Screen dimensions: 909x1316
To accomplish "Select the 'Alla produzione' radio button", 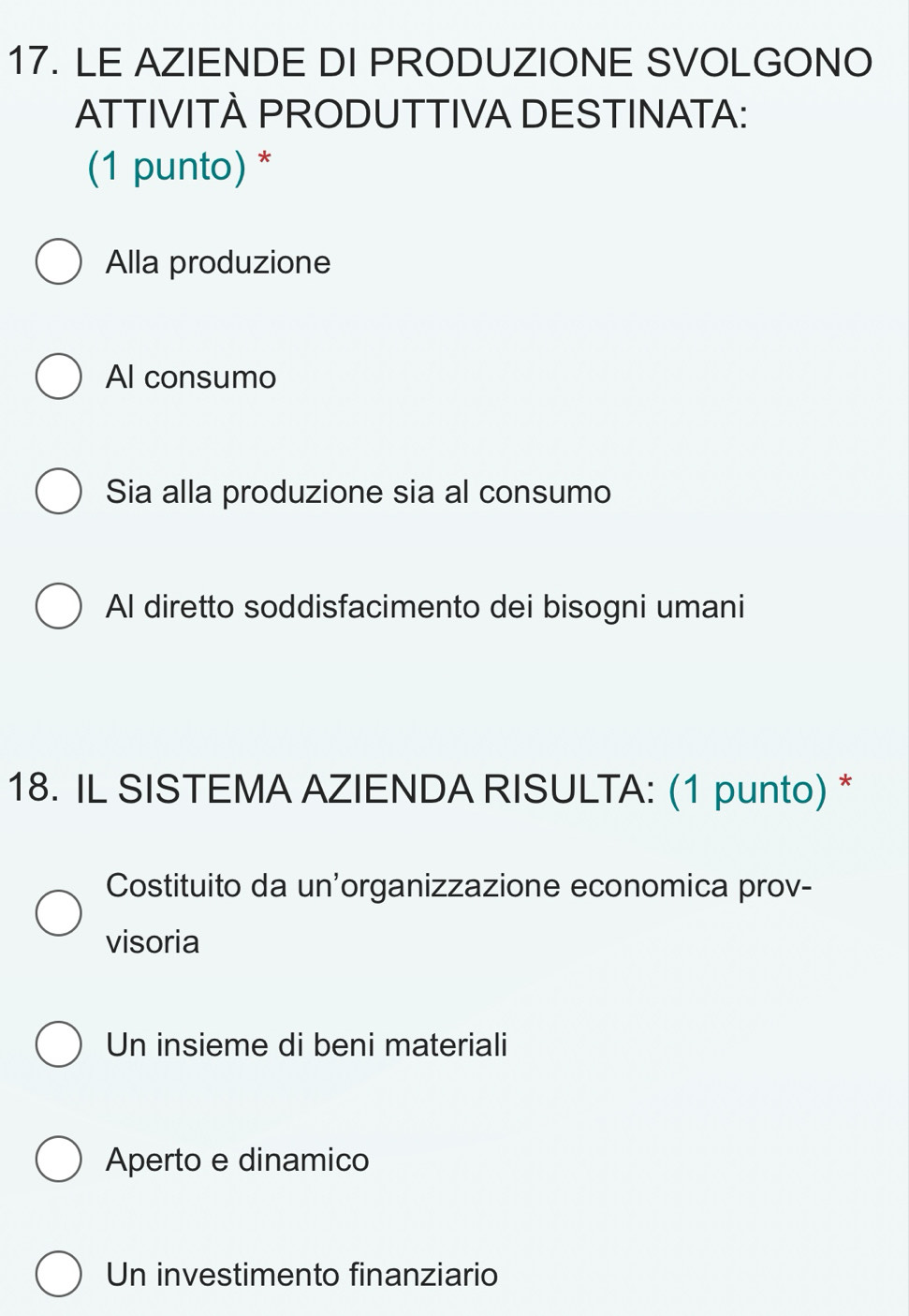I will pyautogui.click(x=58, y=263).
